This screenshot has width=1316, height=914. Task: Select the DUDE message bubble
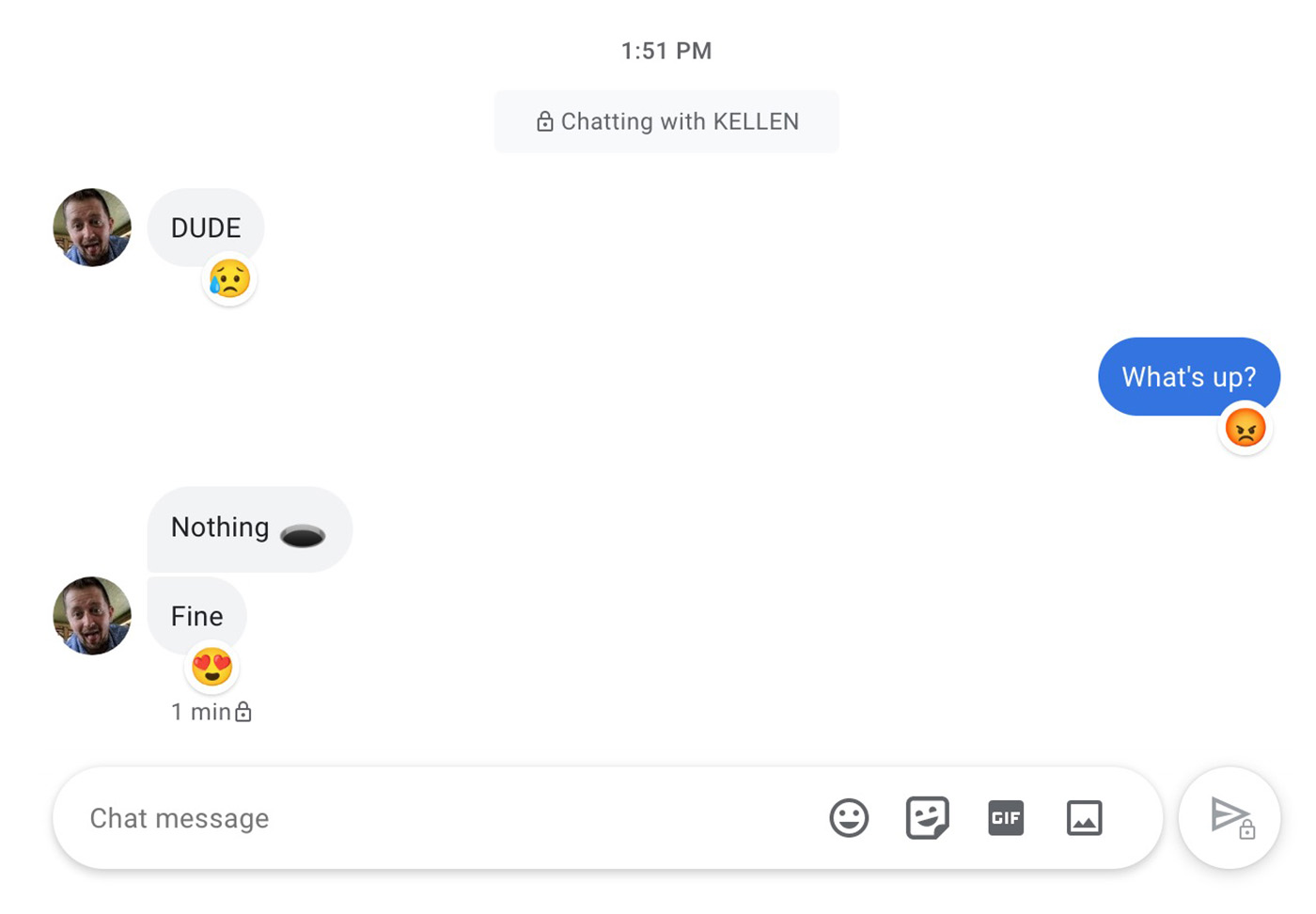click(206, 227)
